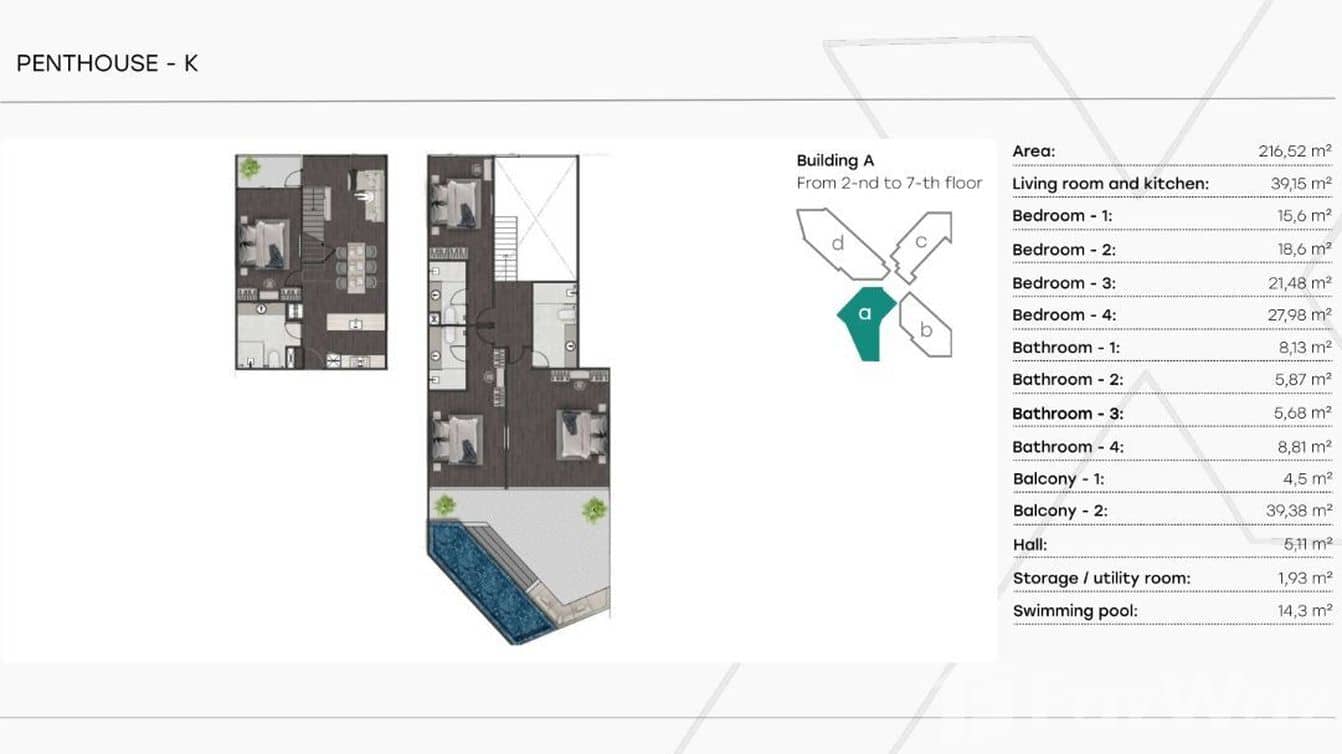This screenshot has height=754, width=1342.
Task: Select the 'Bedroom - 4' area row
Action: pyautogui.click(x=1170, y=315)
